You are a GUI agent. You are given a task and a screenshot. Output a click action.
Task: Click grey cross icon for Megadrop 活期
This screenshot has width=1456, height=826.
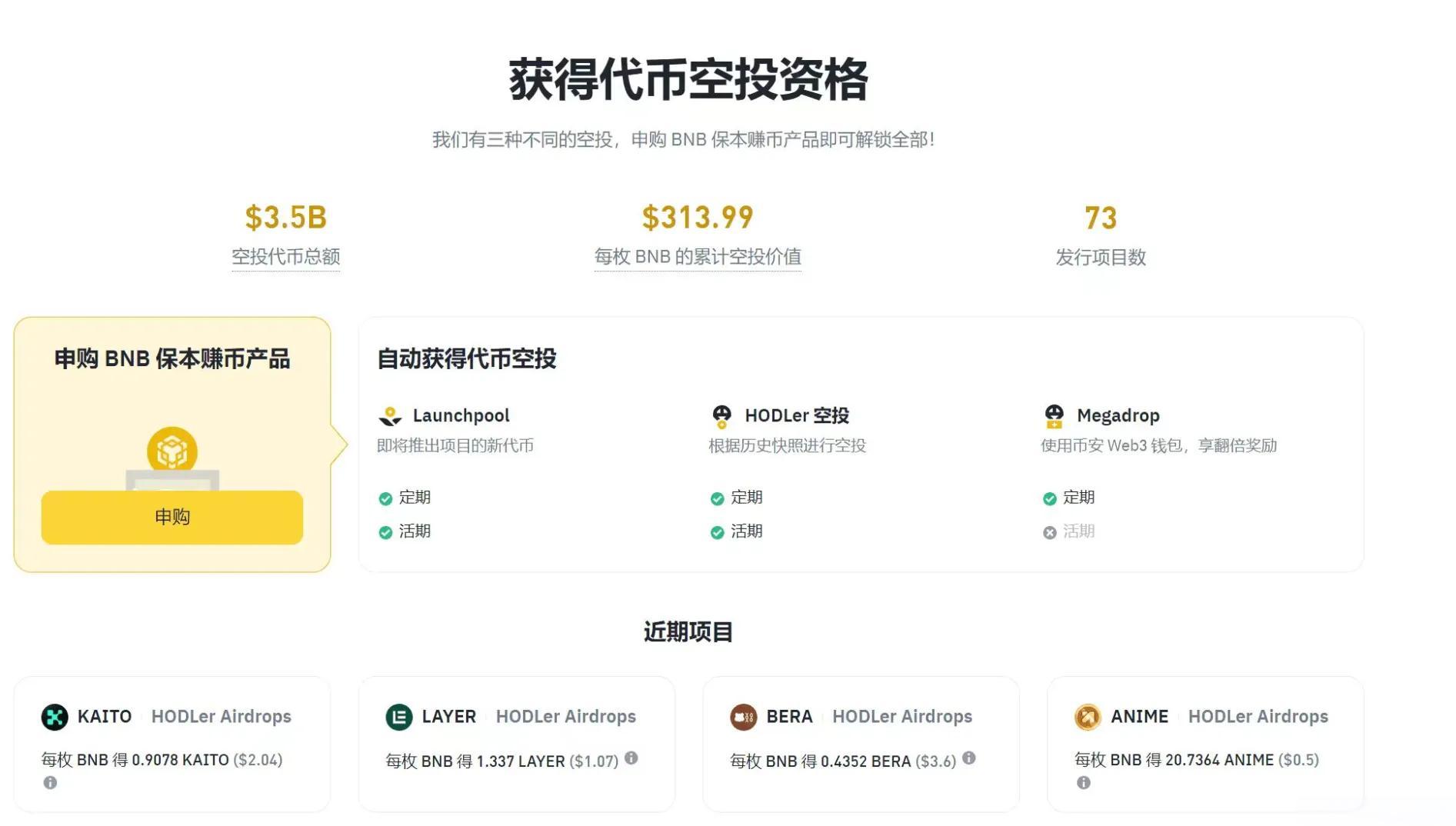pyautogui.click(x=1050, y=532)
